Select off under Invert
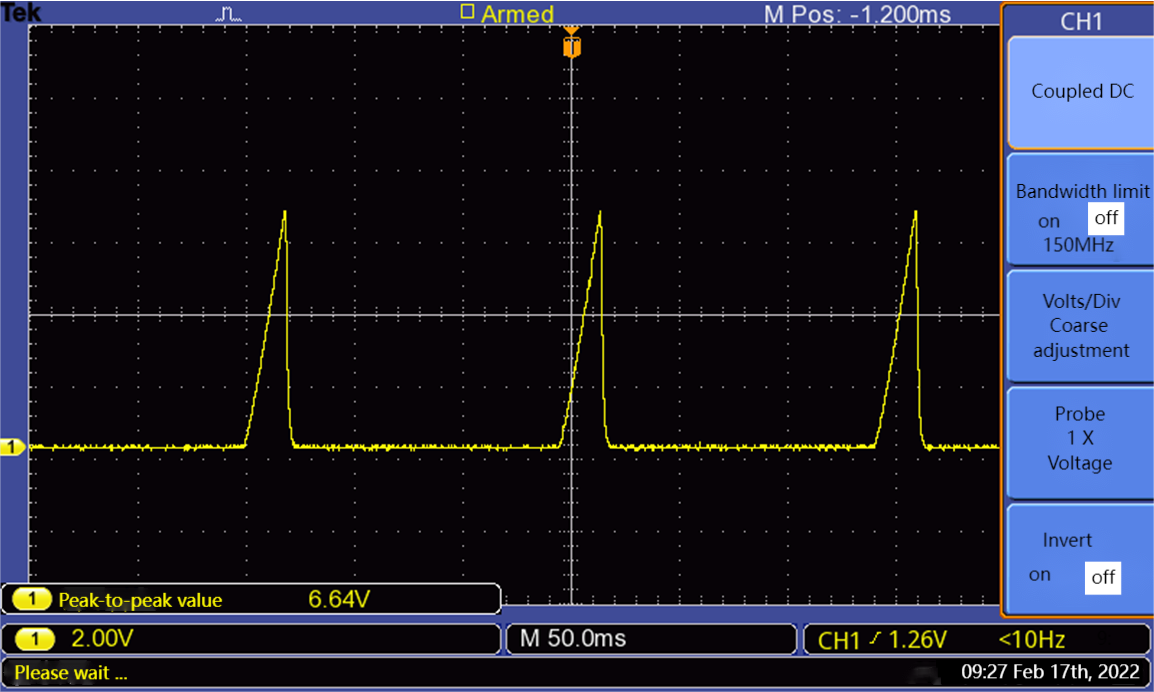This screenshot has height=692, width=1154. coord(1103,577)
